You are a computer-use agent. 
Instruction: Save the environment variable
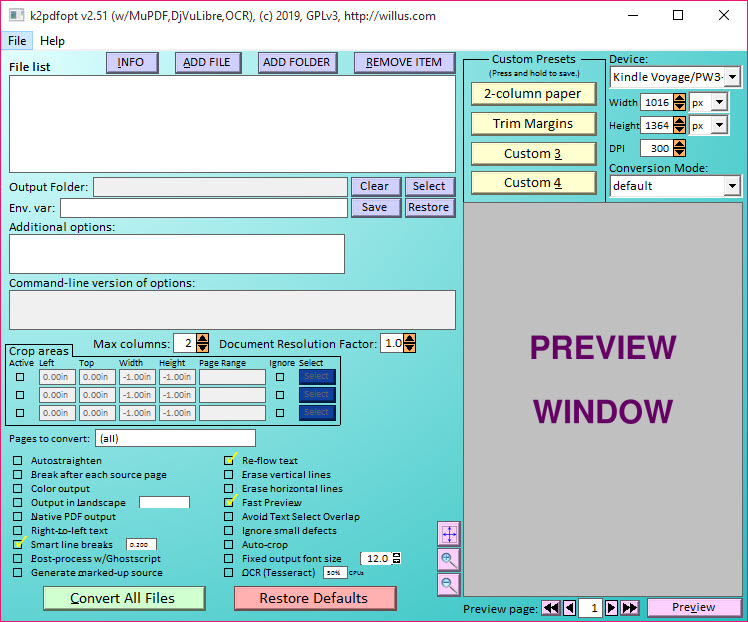pyautogui.click(x=376, y=207)
